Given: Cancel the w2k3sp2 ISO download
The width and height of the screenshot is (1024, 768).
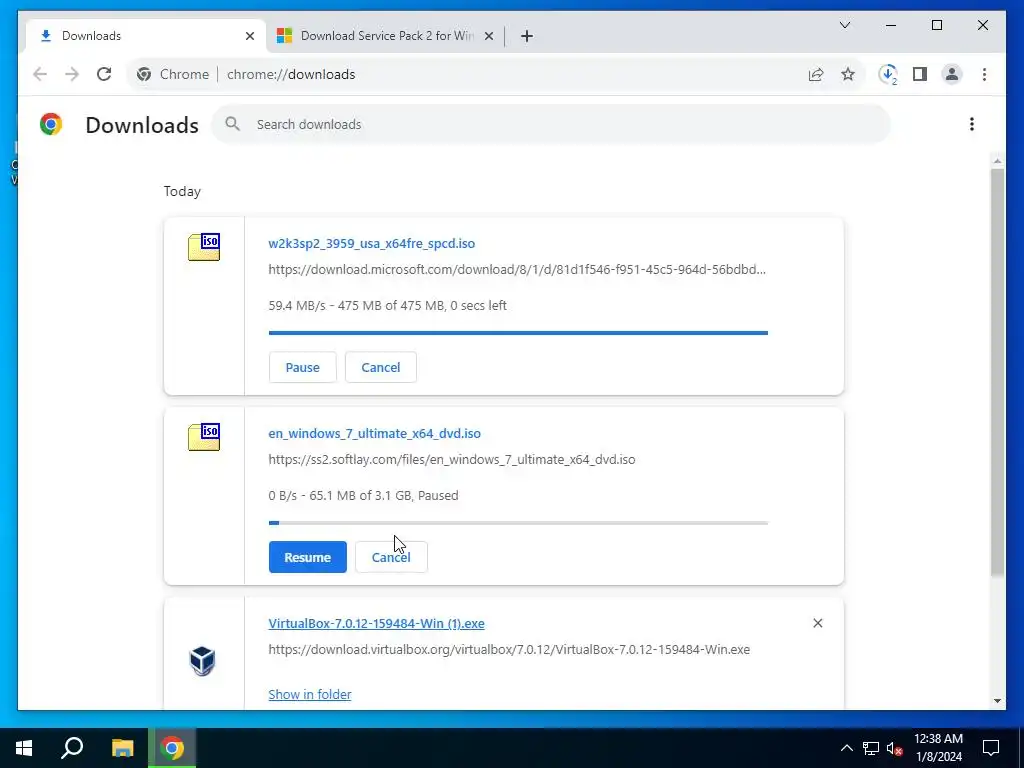Looking at the screenshot, I should tap(381, 367).
